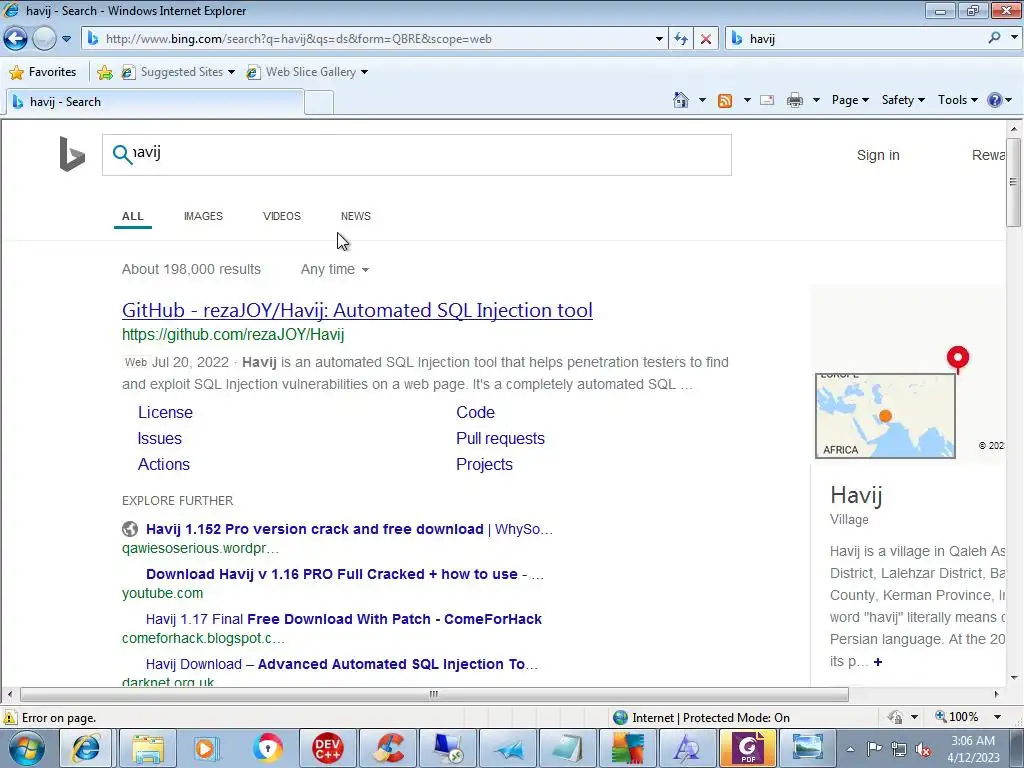
Task: Click the vertical scrollbar thumb
Action: pos(1013,182)
